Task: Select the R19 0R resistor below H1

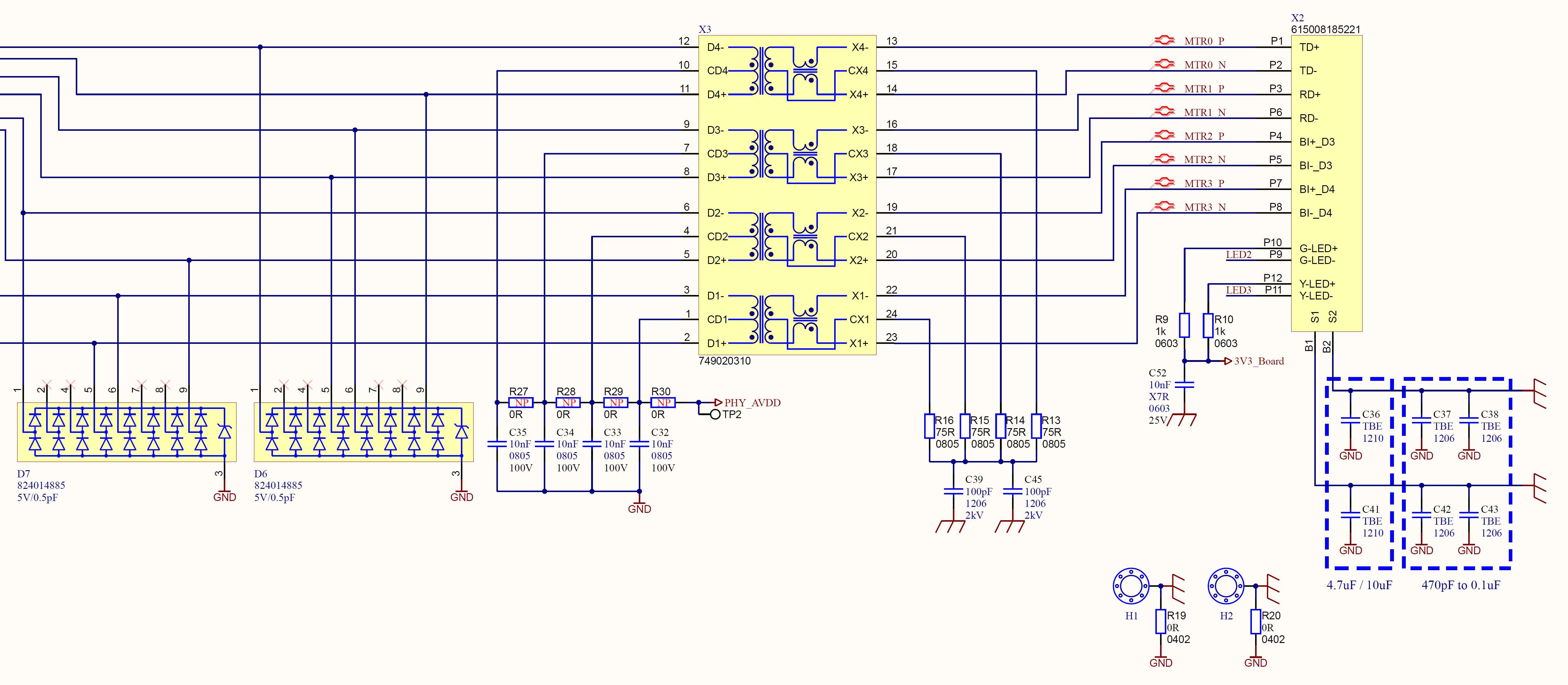Action: pos(1161,622)
